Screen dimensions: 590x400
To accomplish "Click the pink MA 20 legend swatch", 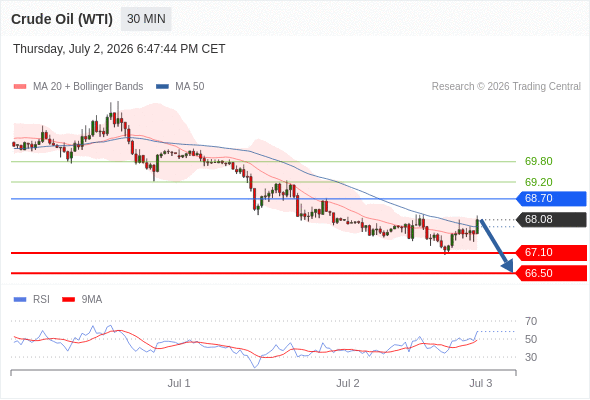I will coord(20,87).
